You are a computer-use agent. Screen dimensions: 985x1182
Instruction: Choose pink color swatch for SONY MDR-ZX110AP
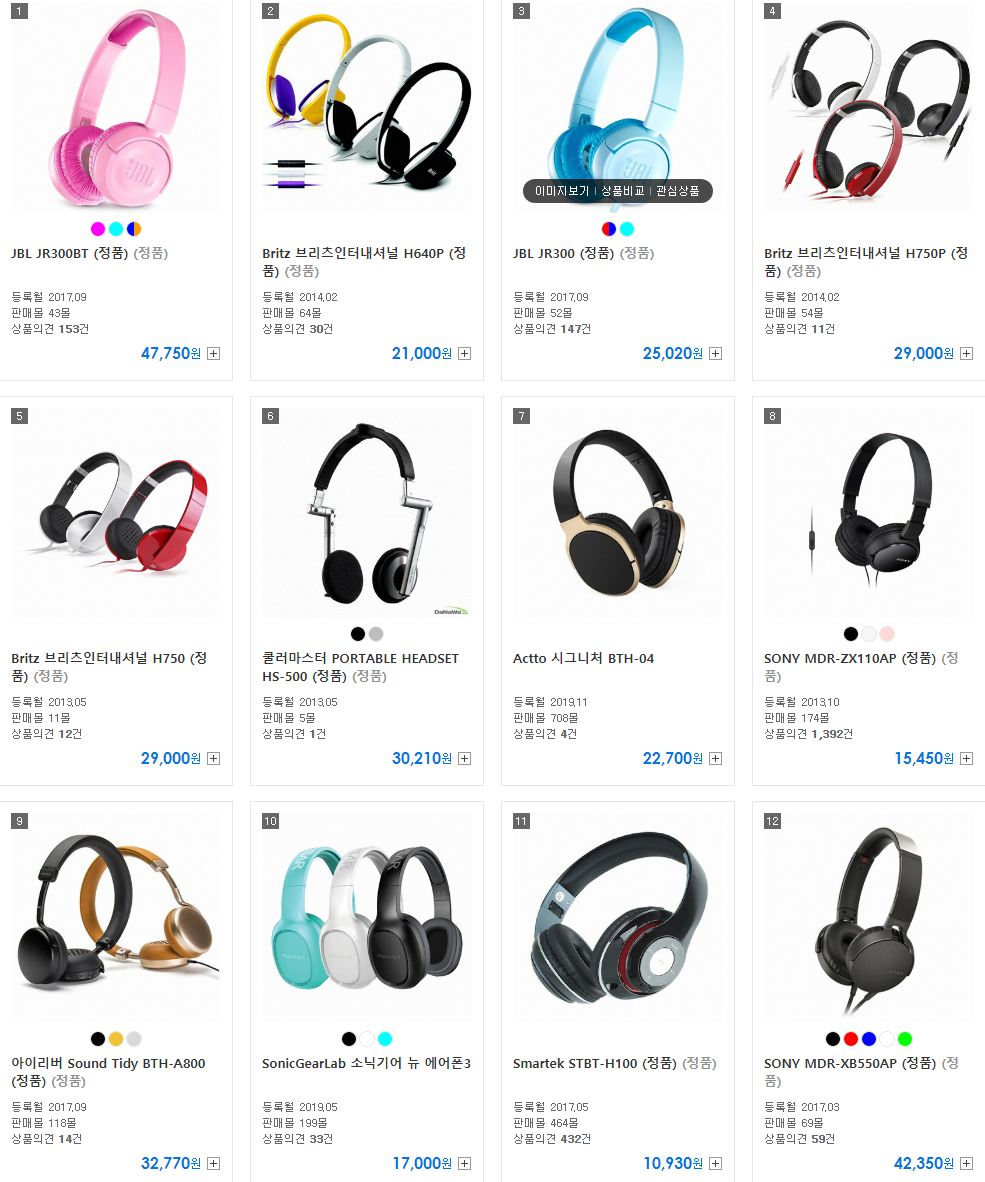click(x=887, y=634)
